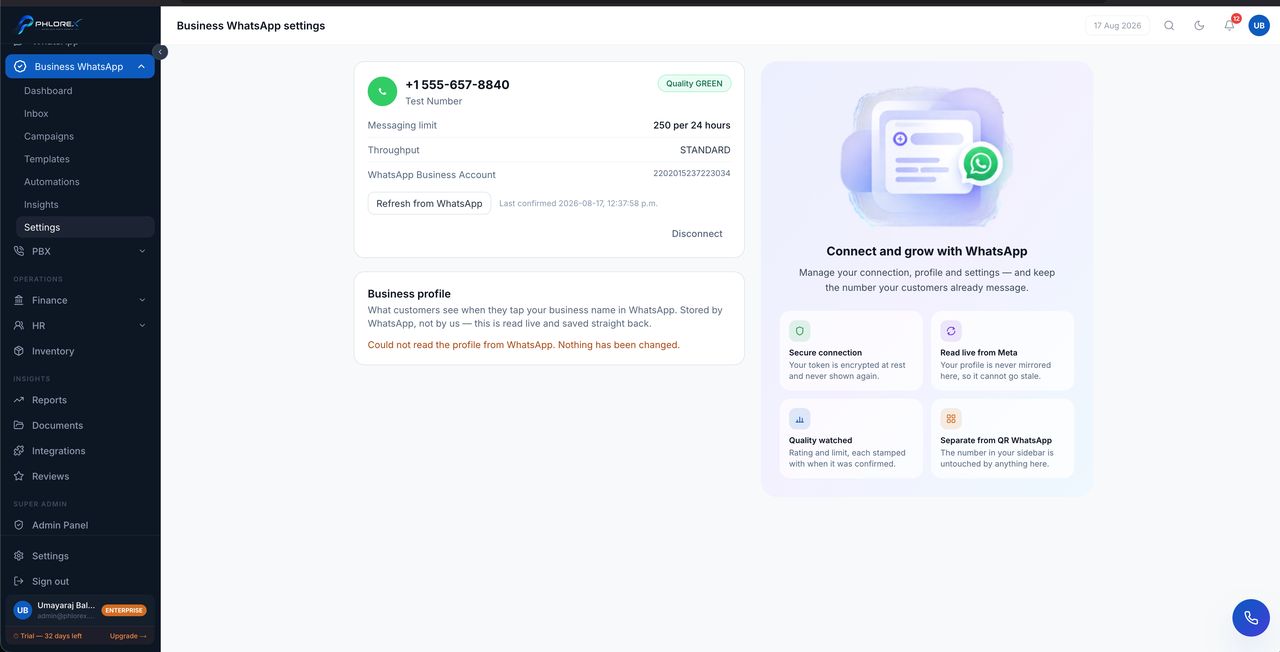
Task: Open the main Settings at sidebar bottom
Action: [x=50, y=556]
